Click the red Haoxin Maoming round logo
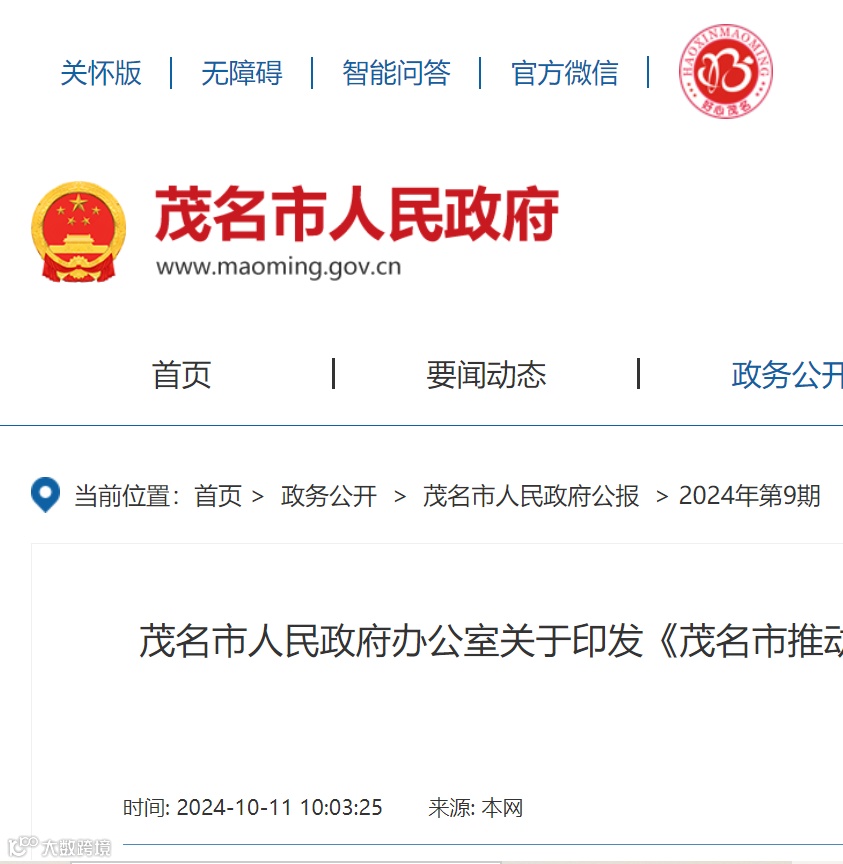This screenshot has height=864, width=843. 726,71
